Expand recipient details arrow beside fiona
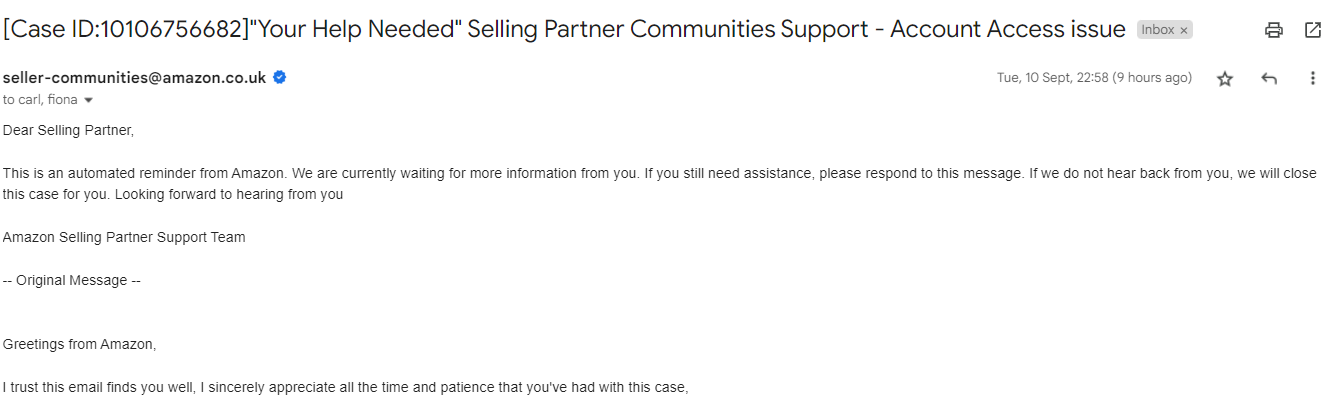The width and height of the screenshot is (1336, 399). point(88,100)
